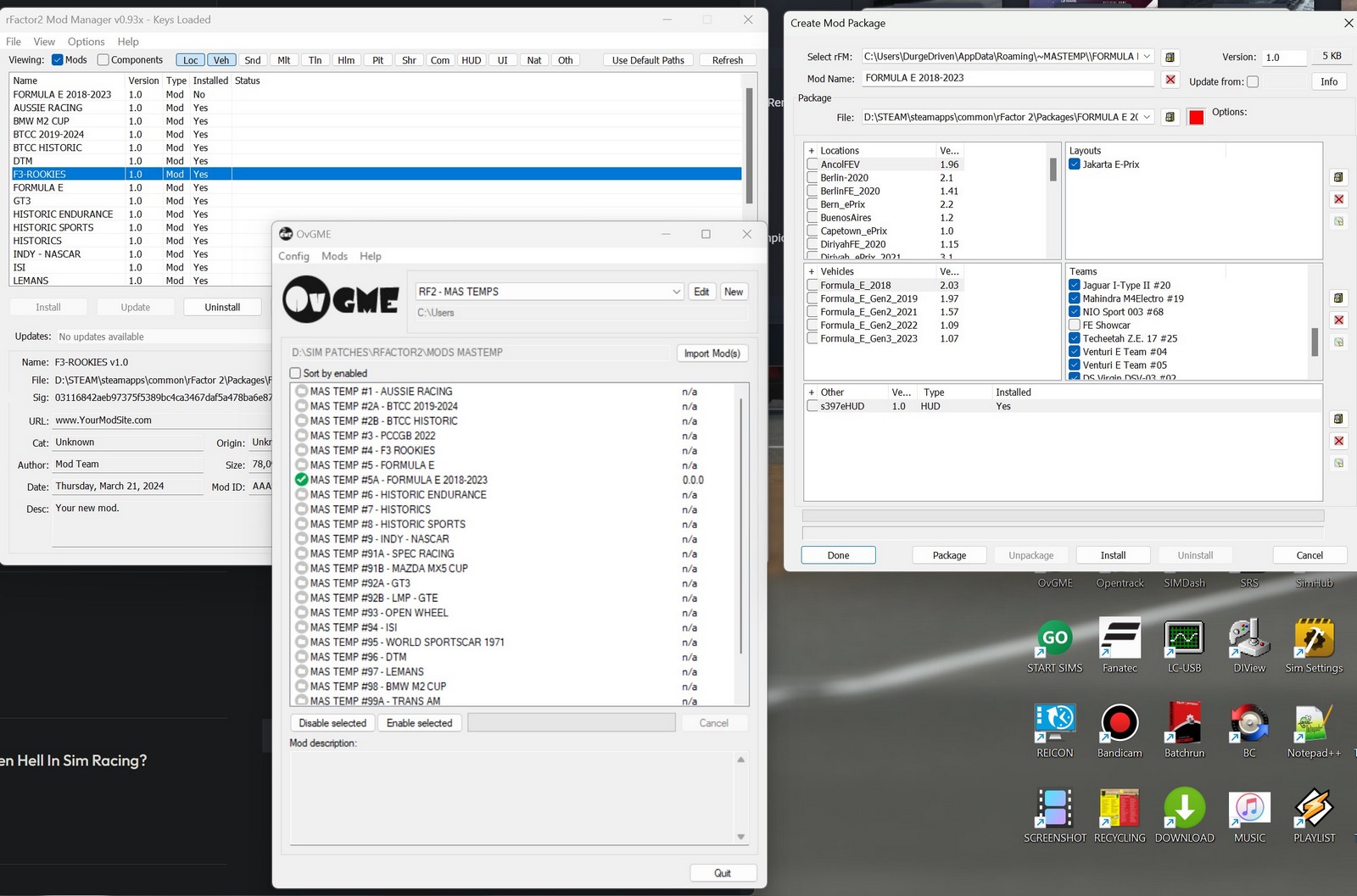Open the Options menu in Mod Manager
The width and height of the screenshot is (1357, 896).
pos(86,42)
